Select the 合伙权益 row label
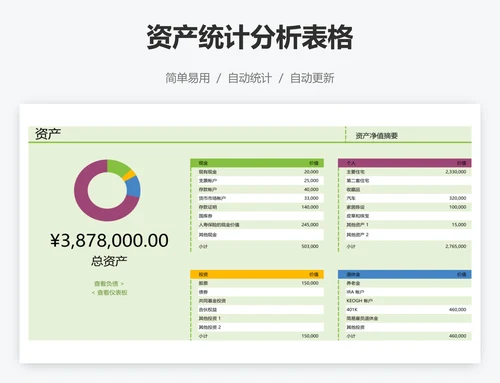 [x=208, y=310]
